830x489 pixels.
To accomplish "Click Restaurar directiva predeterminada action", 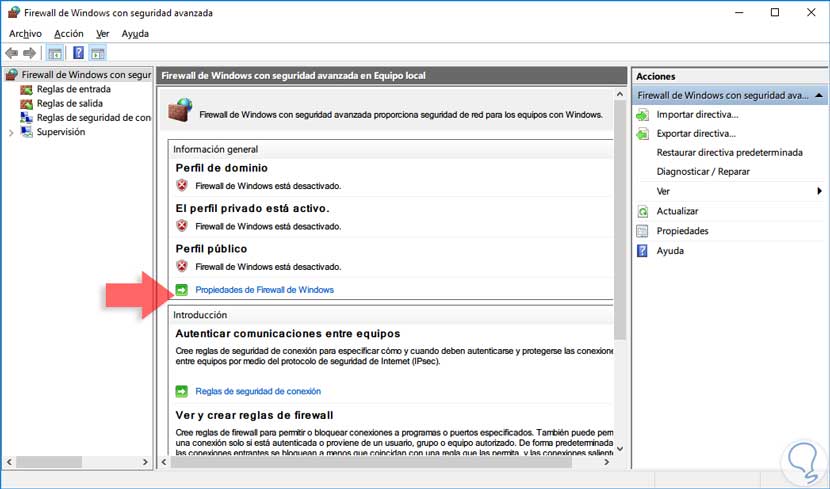I will [x=729, y=152].
